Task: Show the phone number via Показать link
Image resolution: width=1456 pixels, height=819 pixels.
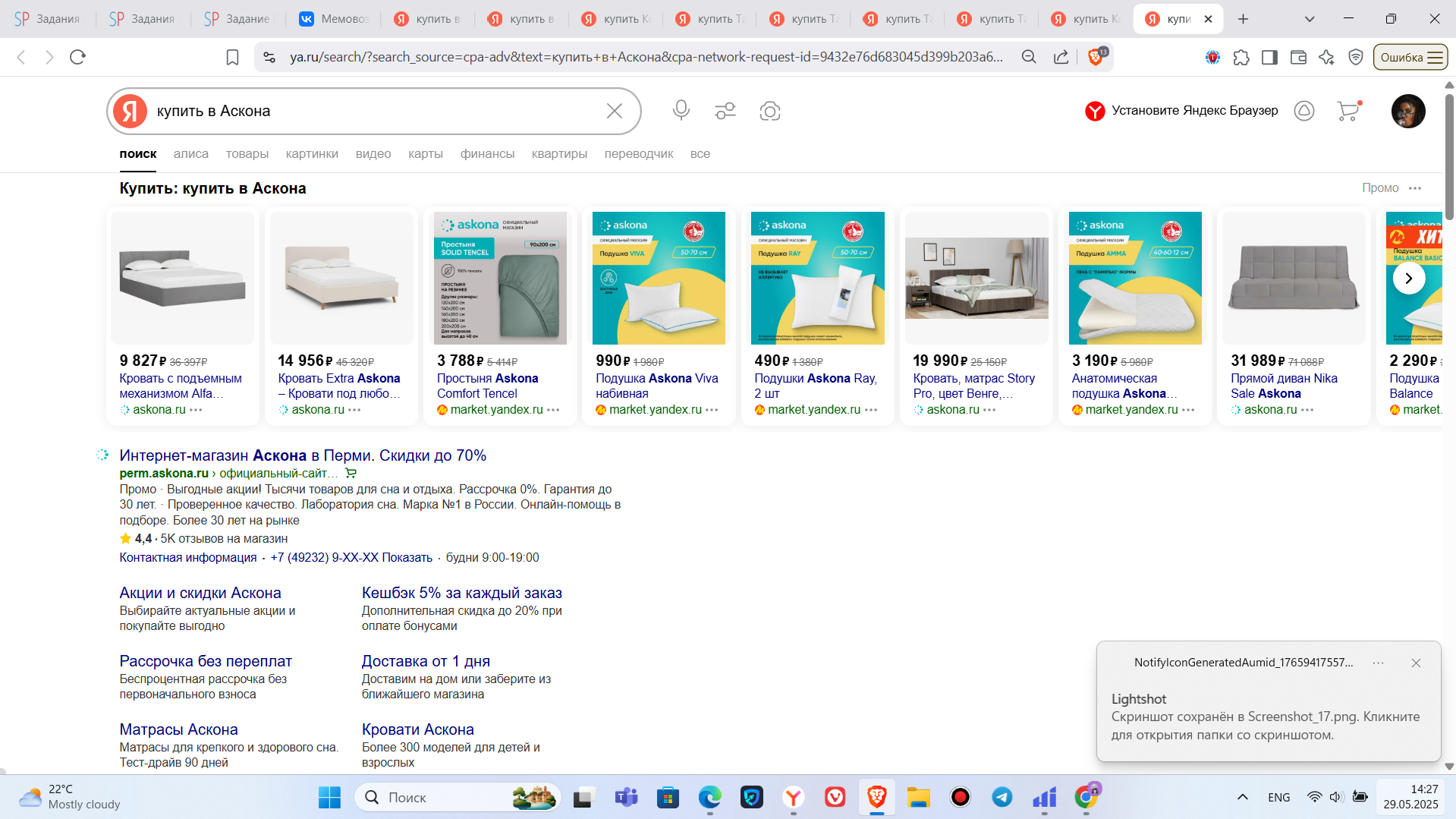Action: 407,558
